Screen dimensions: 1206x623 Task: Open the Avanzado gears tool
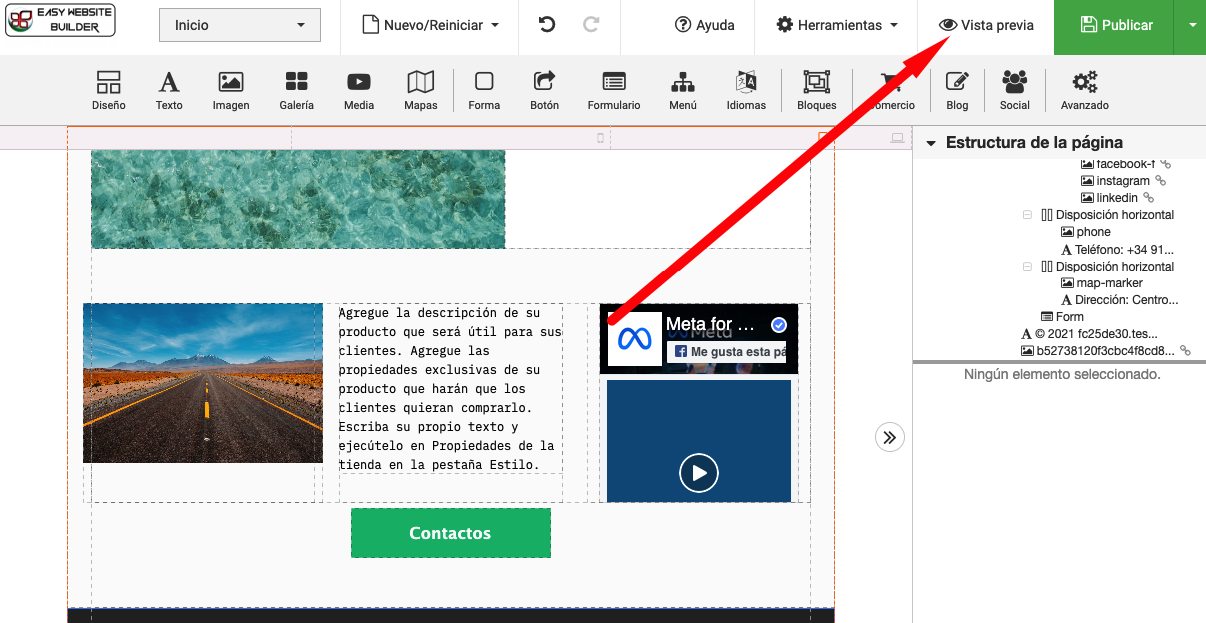[x=1084, y=90]
